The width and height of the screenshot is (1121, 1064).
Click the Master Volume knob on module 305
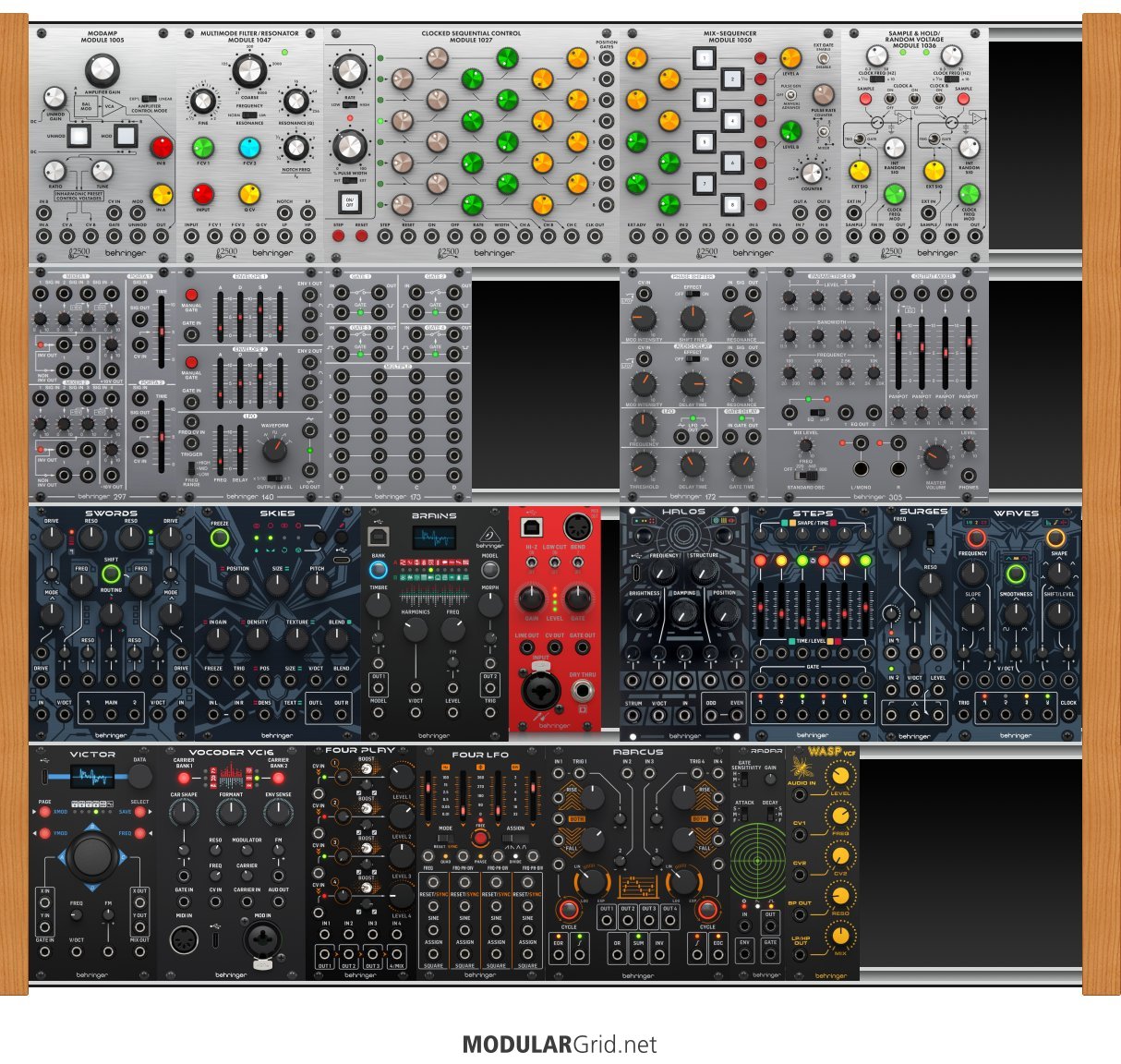click(935, 456)
